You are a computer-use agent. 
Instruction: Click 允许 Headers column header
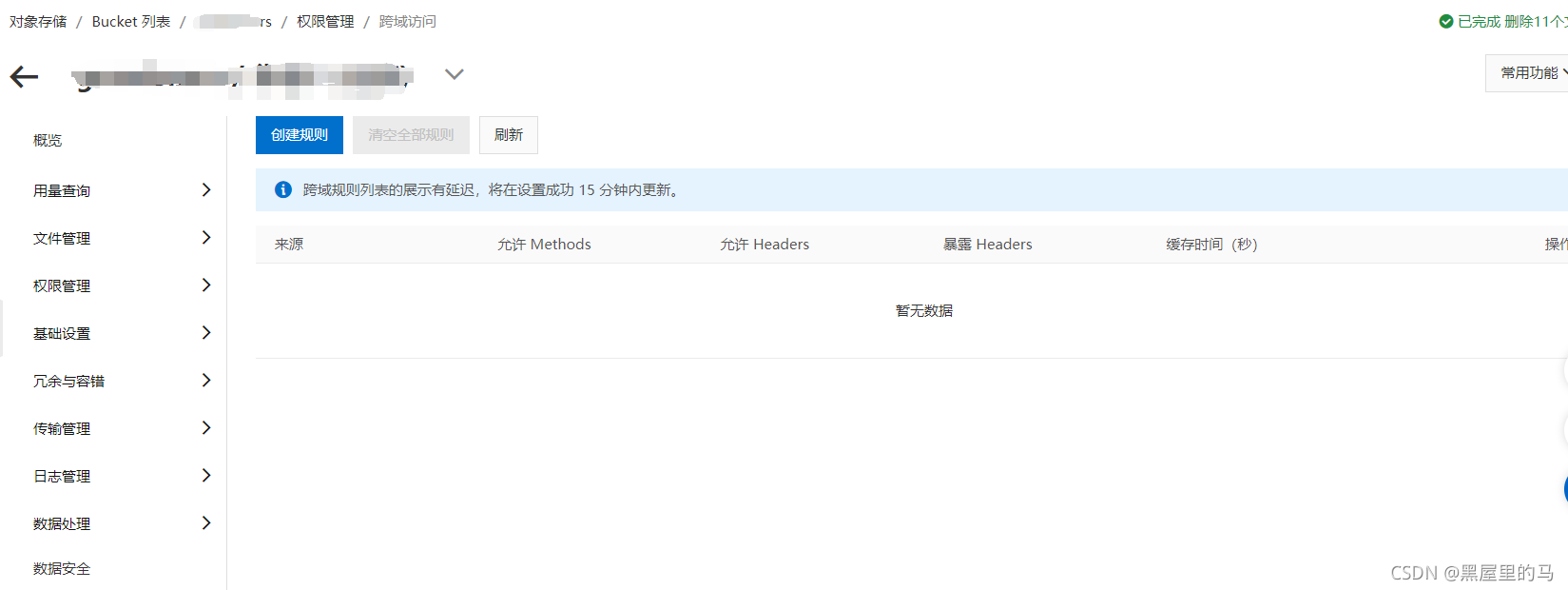[x=765, y=245]
